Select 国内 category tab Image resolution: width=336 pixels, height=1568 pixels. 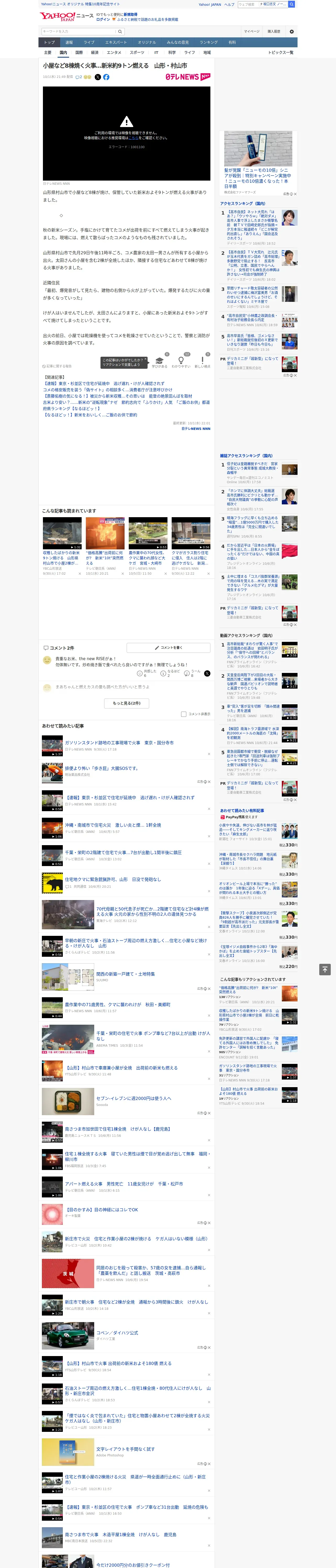(63, 52)
